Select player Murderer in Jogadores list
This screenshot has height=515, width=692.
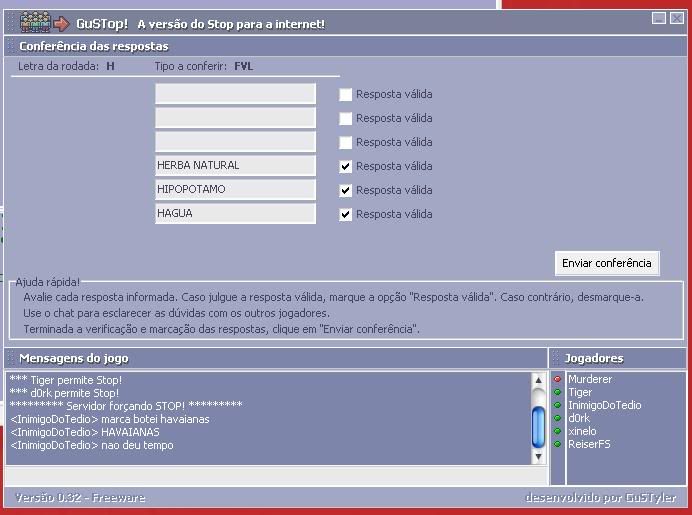click(x=590, y=379)
